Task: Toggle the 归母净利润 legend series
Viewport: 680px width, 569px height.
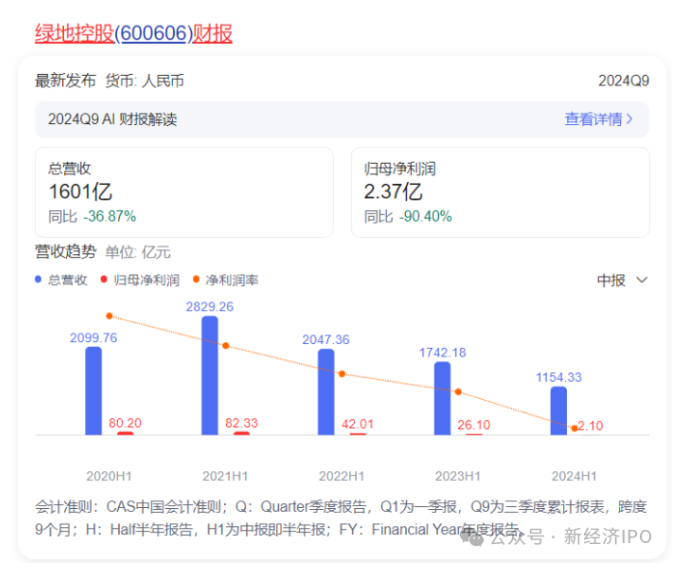Action: (140, 280)
